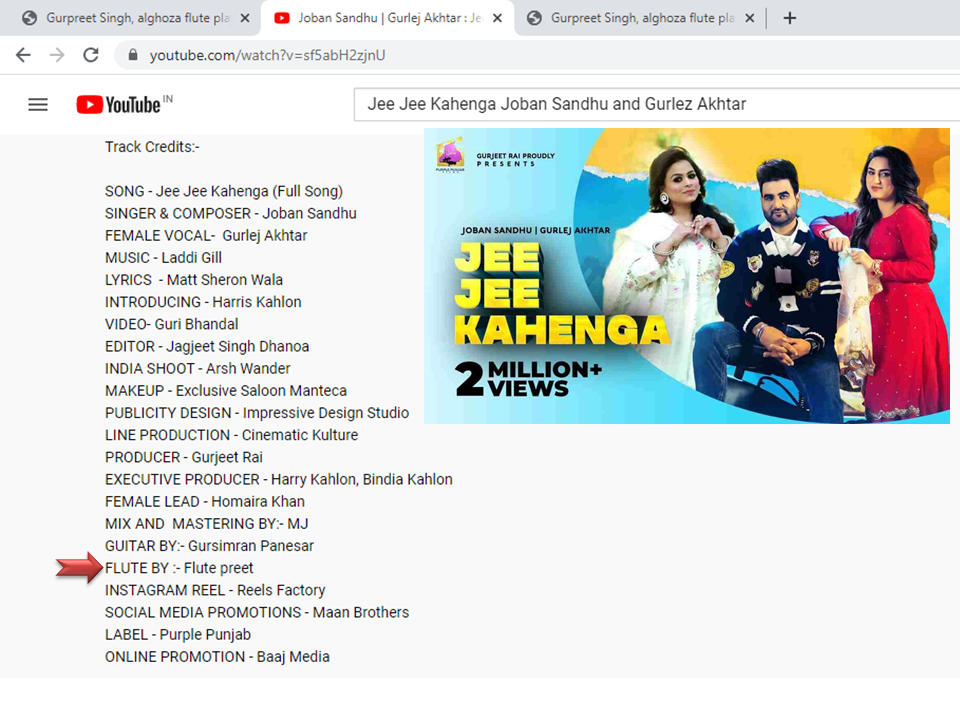Click the 'SINGER & COMPOSER - Joban Sandhu' text
Viewport: 960px width, 720px height.
230,213
